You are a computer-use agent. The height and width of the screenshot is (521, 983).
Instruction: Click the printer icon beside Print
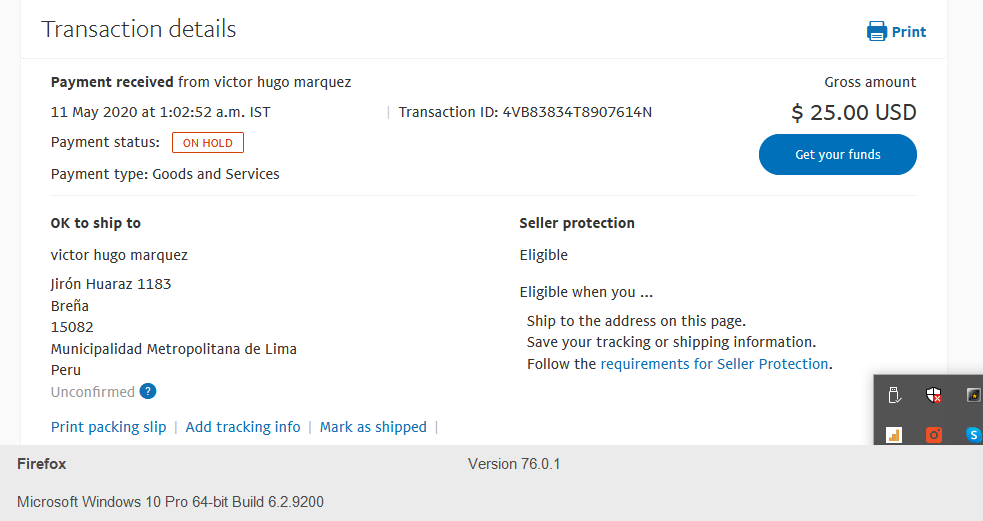[x=876, y=31]
